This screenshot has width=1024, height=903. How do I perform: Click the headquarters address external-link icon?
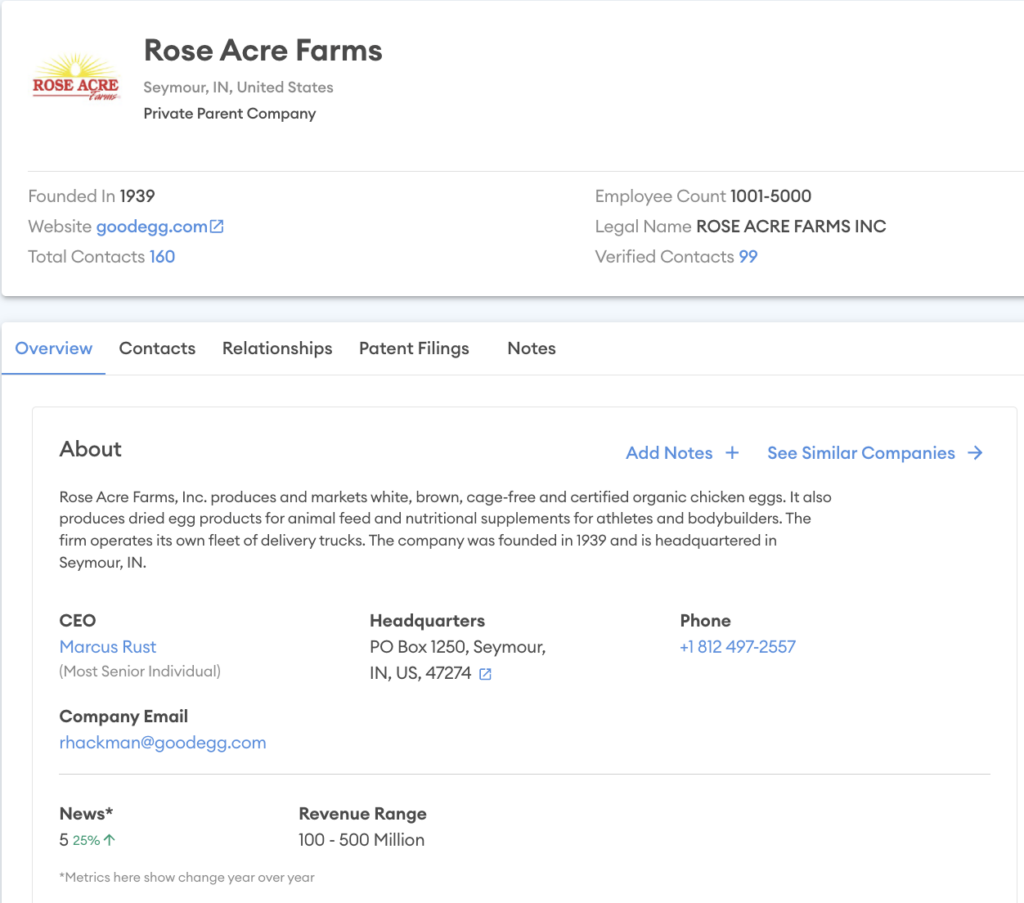485,674
